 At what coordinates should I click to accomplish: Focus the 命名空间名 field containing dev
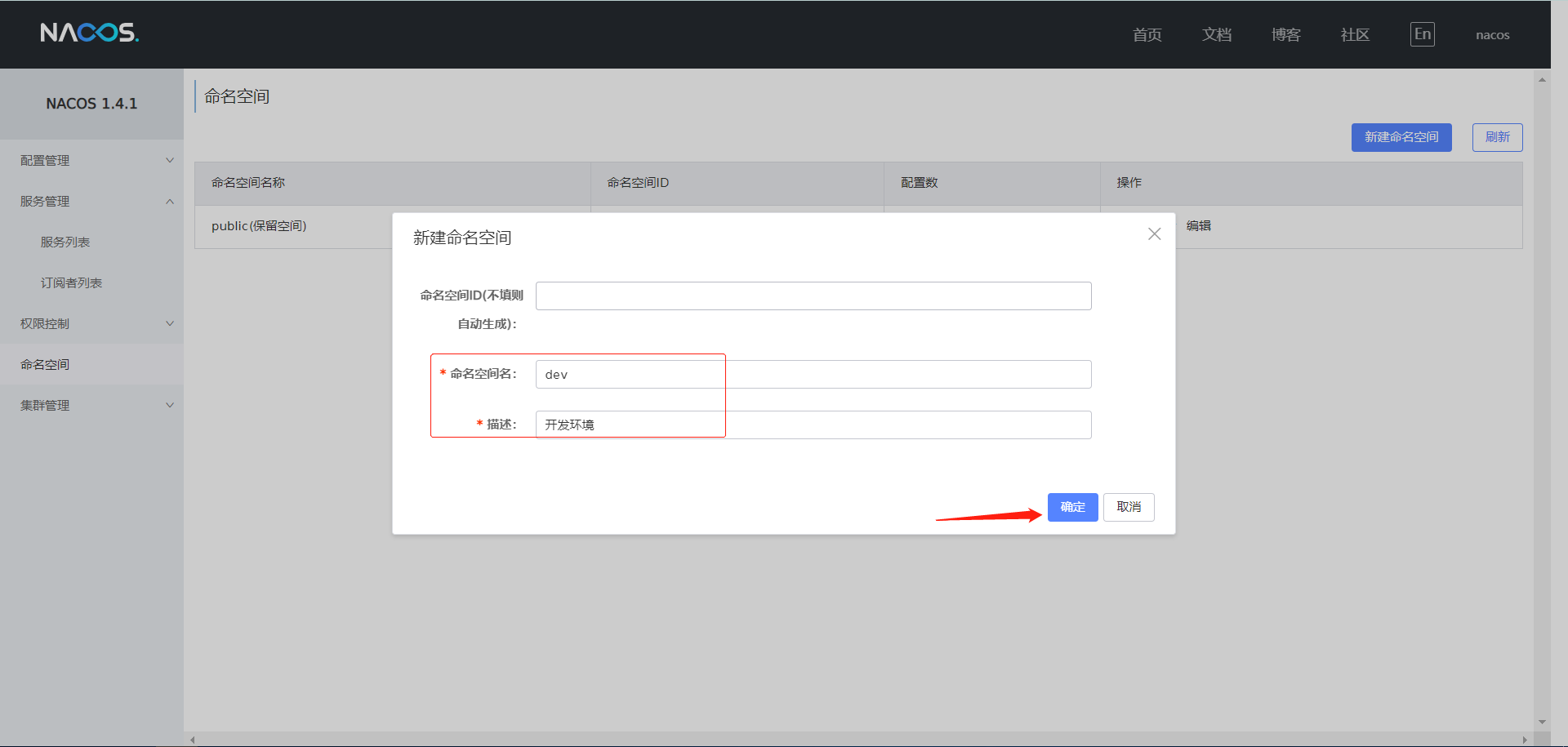coord(813,374)
